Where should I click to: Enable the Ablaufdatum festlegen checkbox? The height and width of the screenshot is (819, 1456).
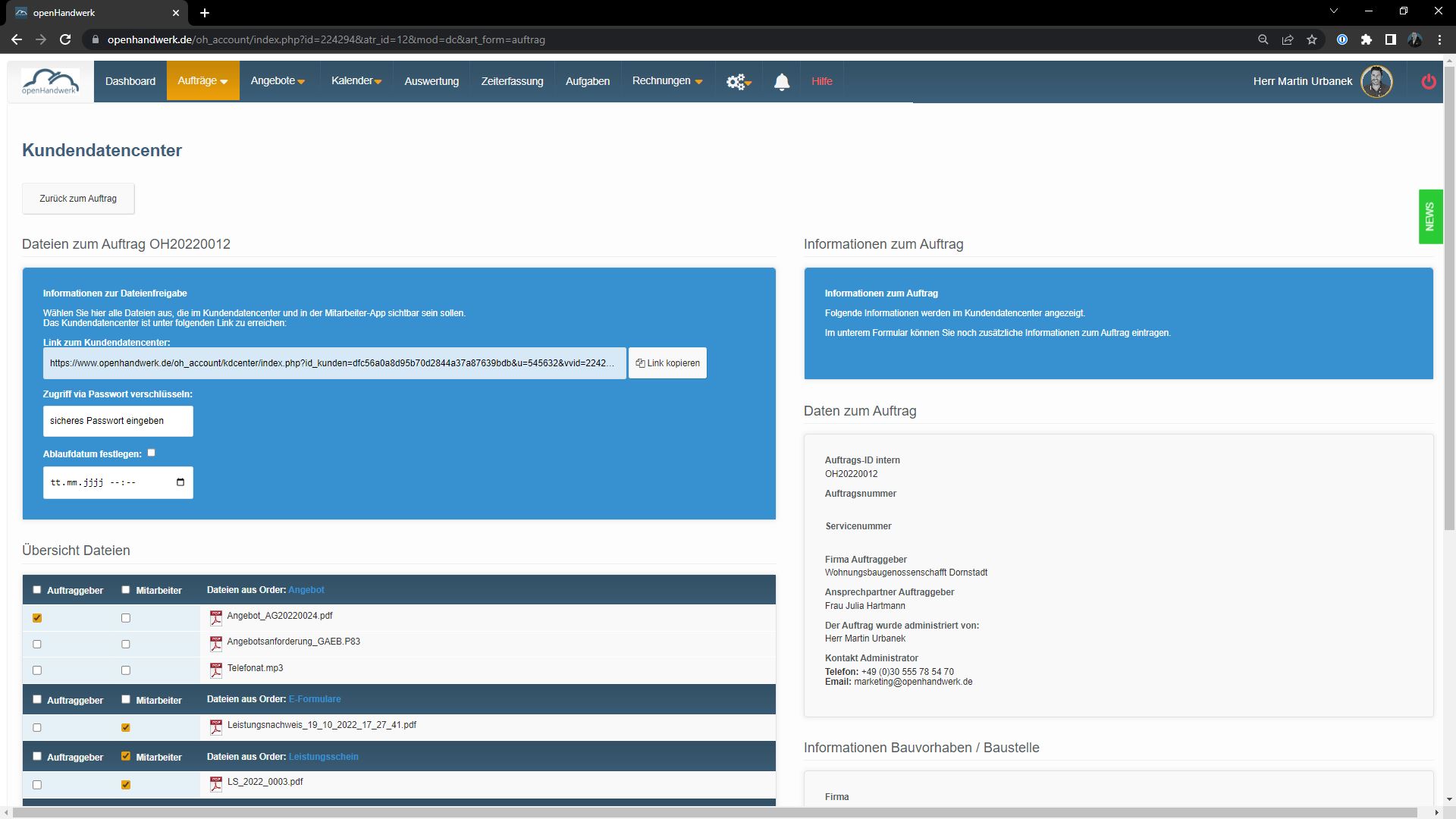pyautogui.click(x=152, y=453)
